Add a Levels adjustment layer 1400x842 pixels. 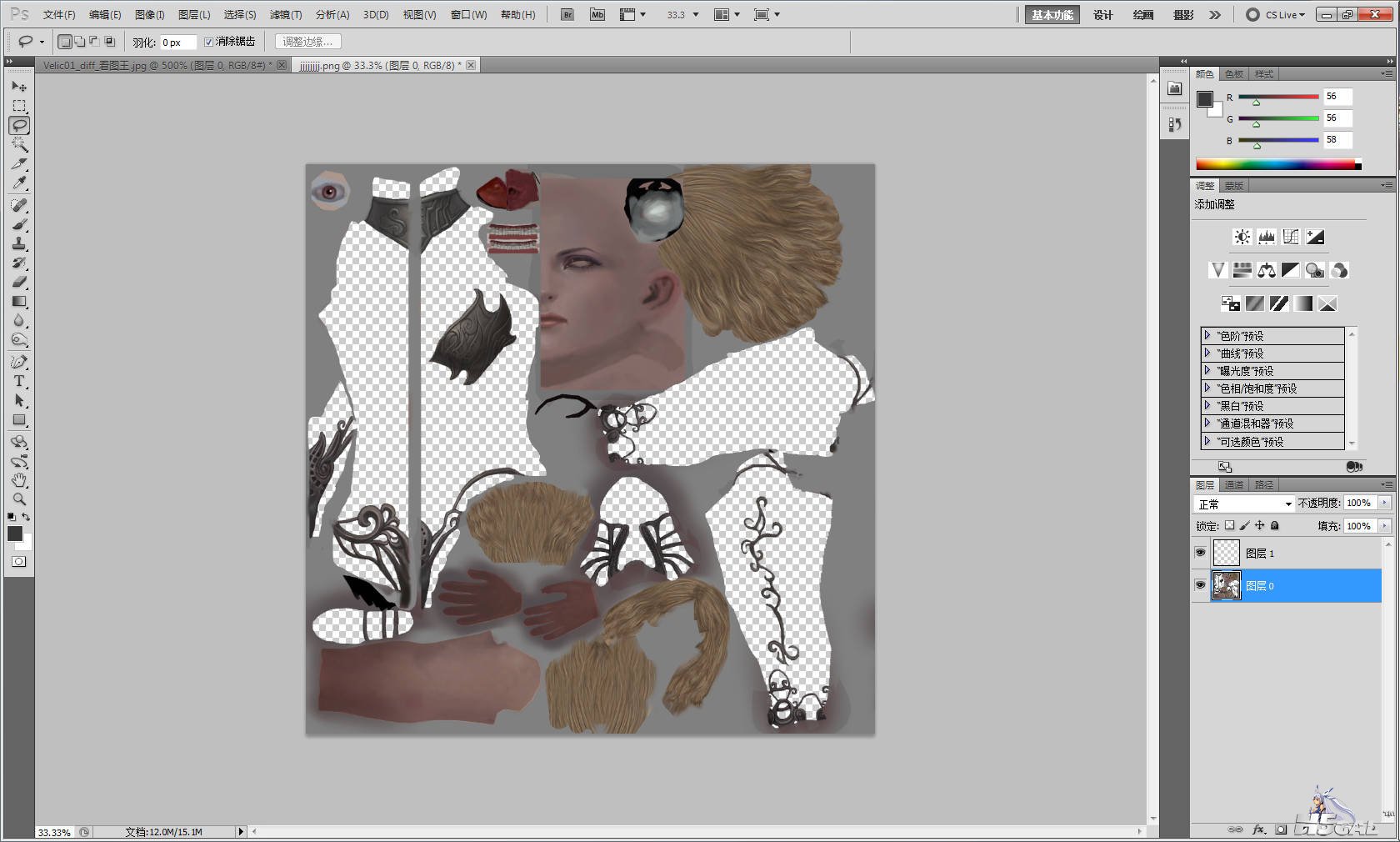[1267, 237]
